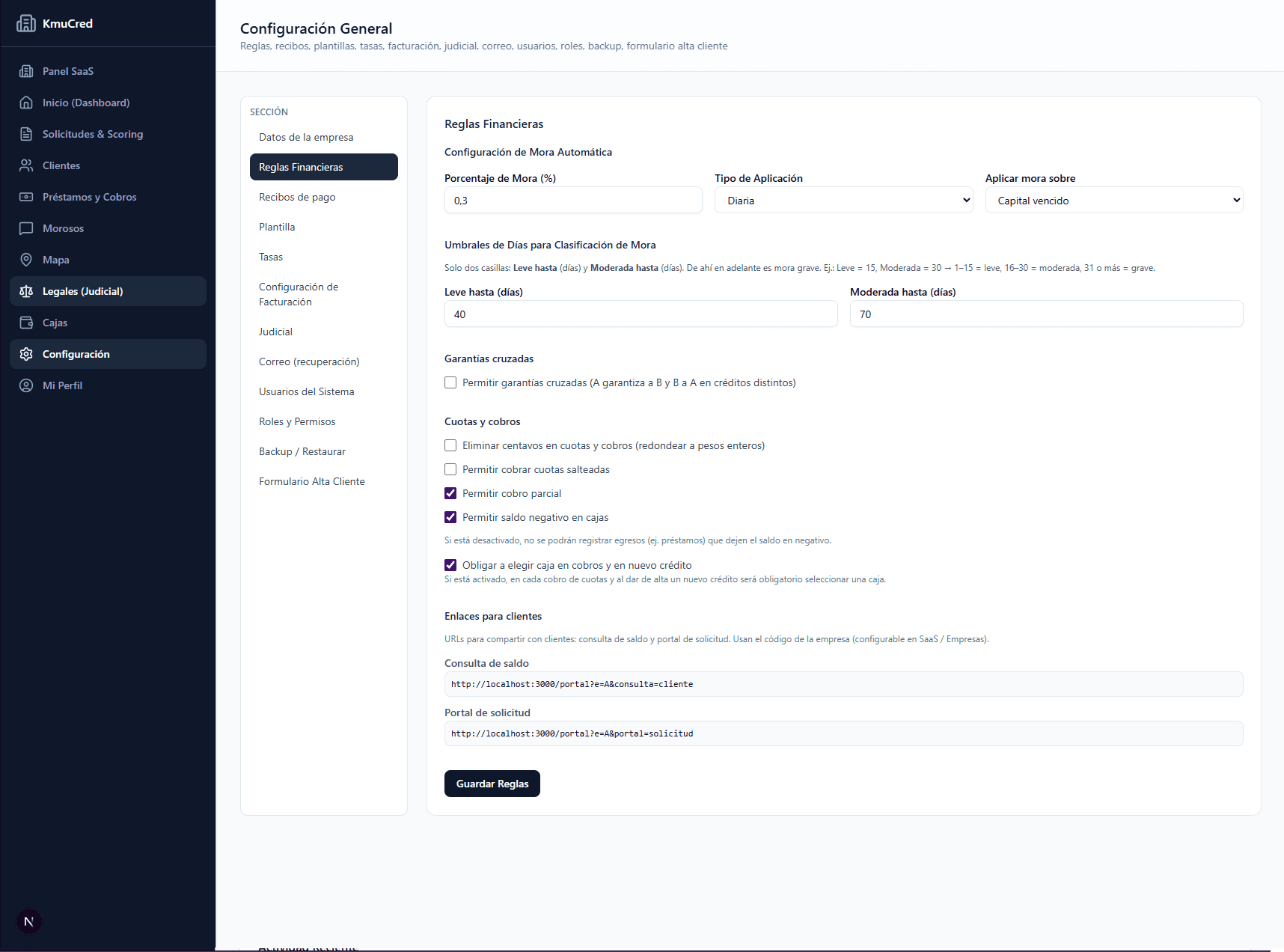
Task: Expand the Capital vencido combo box
Action: click(x=1113, y=200)
